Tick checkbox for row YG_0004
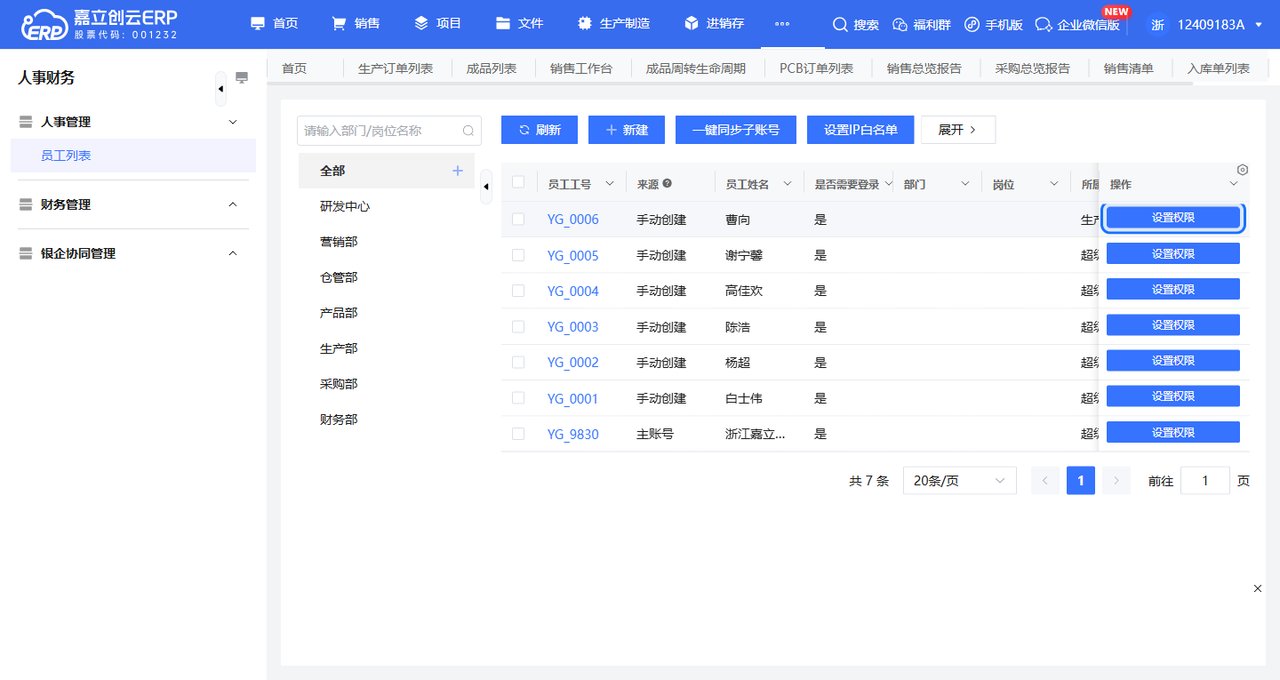 (518, 291)
